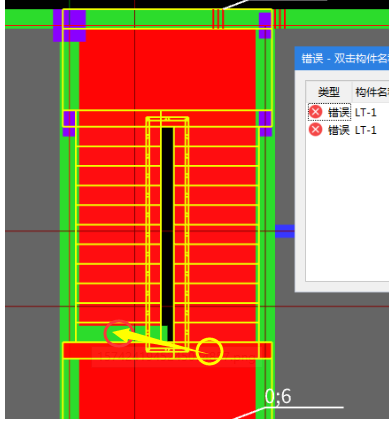Select the 构件名称 column header in the error list
The height and width of the screenshot is (424, 389).
pyautogui.click(x=371, y=92)
